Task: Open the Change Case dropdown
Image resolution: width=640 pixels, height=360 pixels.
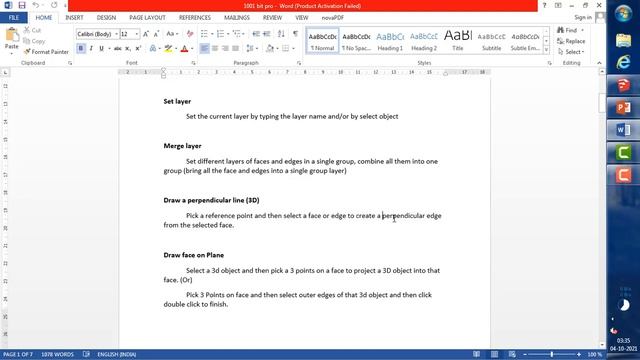Action: [x=172, y=34]
